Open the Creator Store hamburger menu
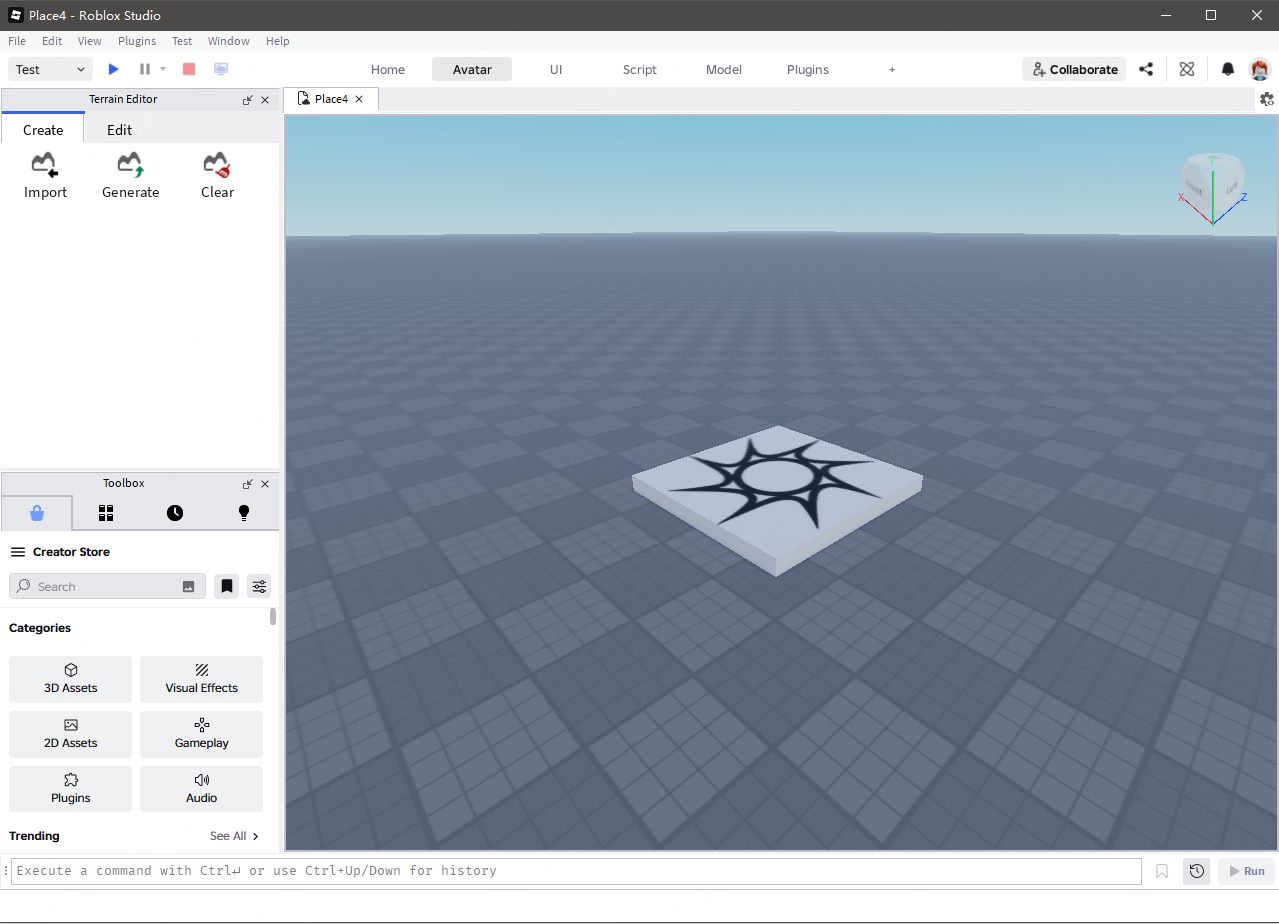 pyautogui.click(x=17, y=552)
